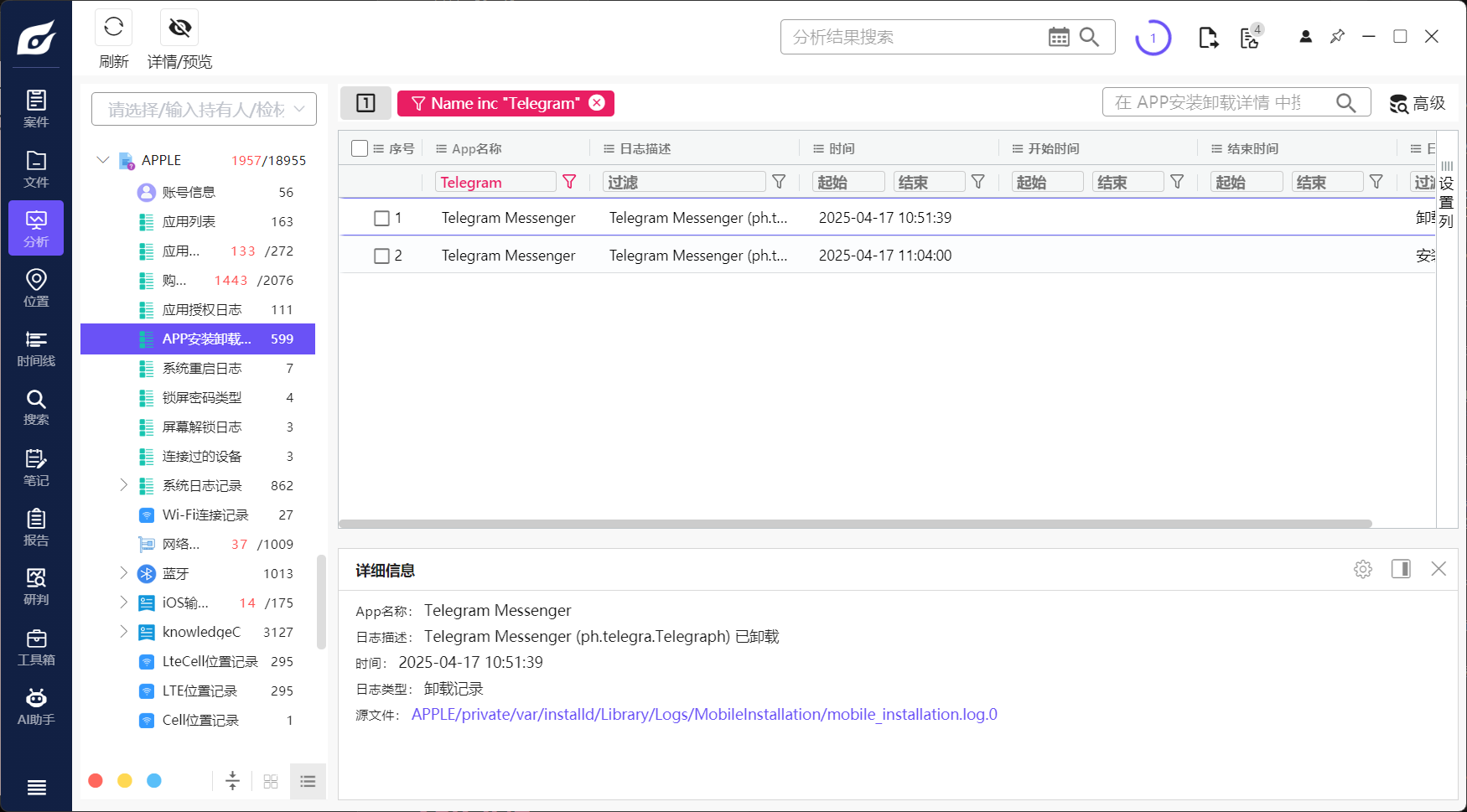Screen dimensions: 1467x812
Task: Click the pin window icon
Action: [1337, 37]
